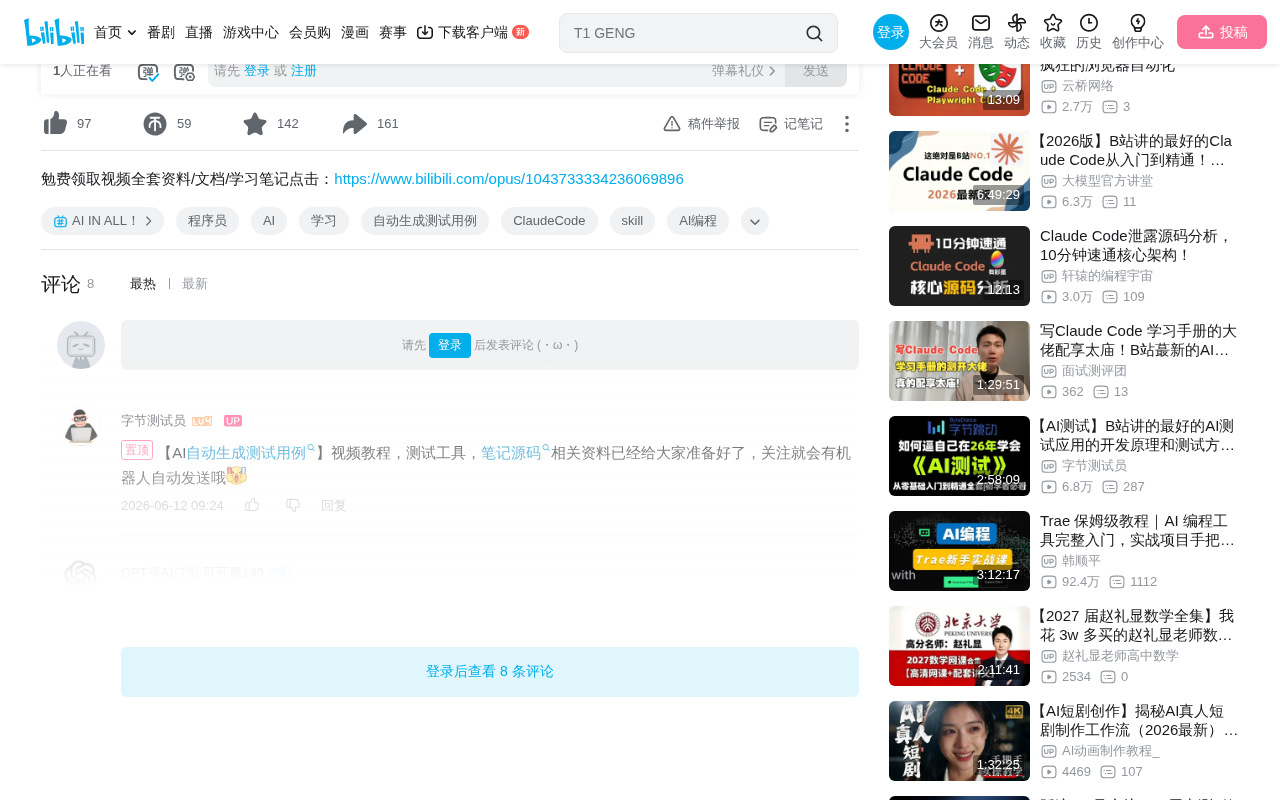
Task: Click 稿件举报 warning icon
Action: coord(672,124)
